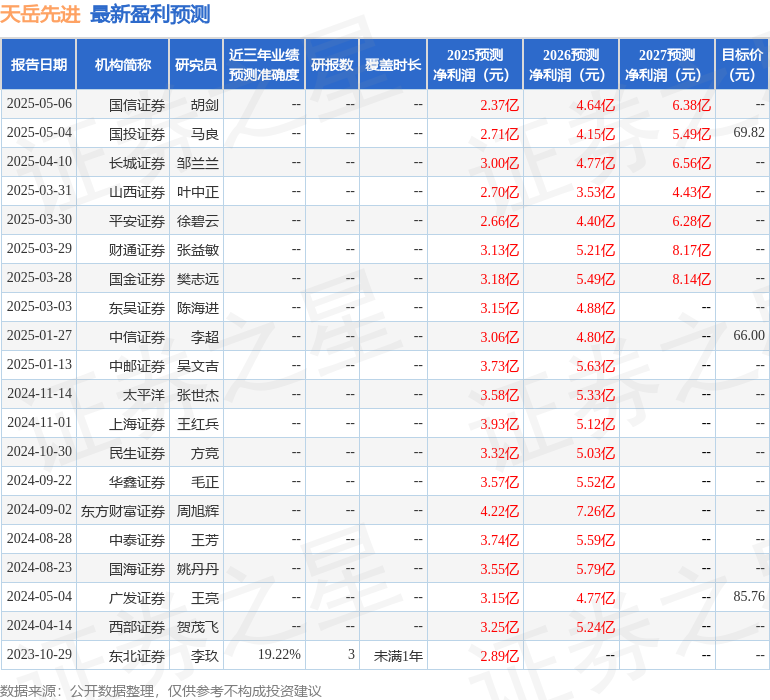Click analyst 徐碧云

click(x=197, y=221)
